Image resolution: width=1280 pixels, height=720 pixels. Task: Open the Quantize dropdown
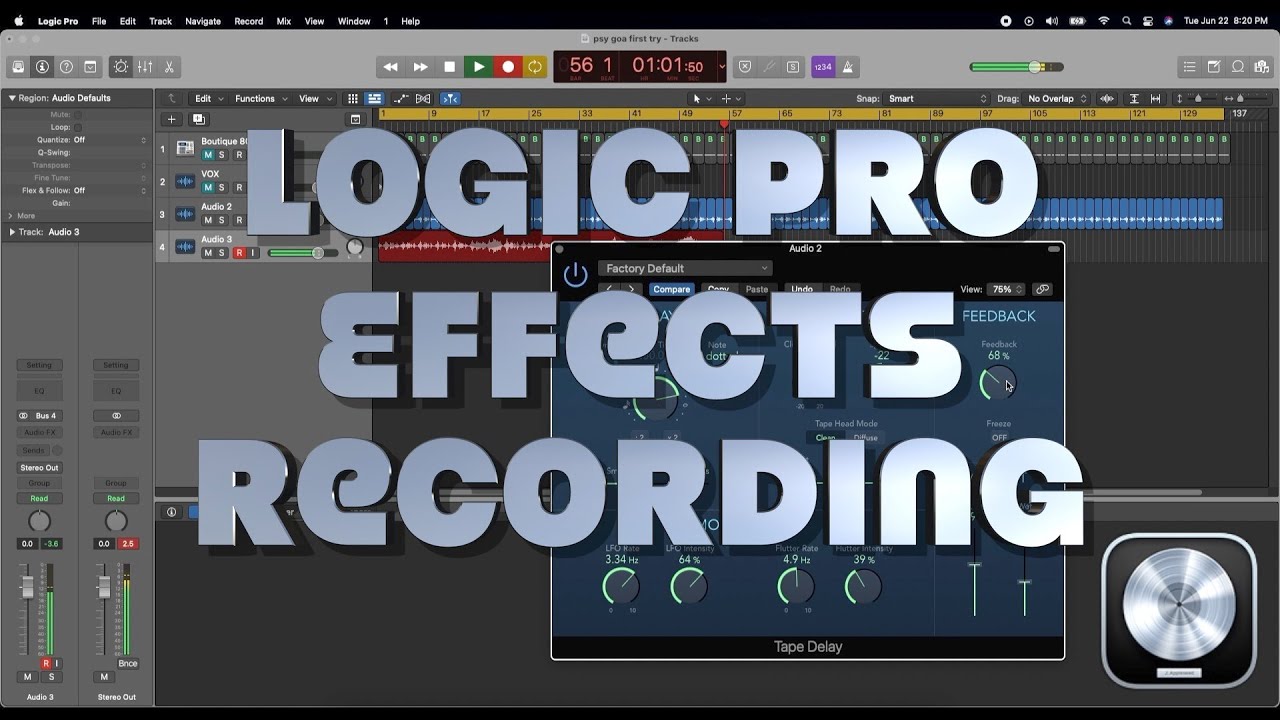[110, 140]
